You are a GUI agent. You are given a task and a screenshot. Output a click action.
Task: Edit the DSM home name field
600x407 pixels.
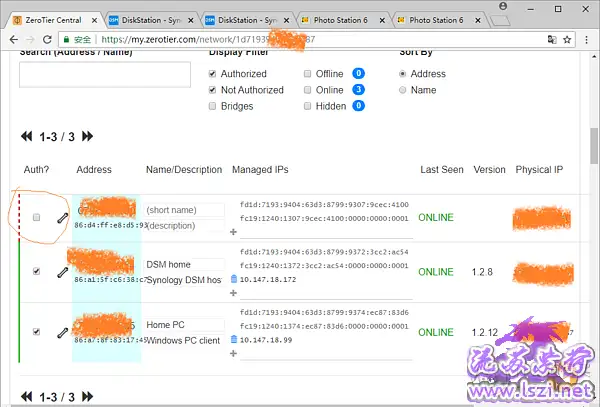pos(184,264)
